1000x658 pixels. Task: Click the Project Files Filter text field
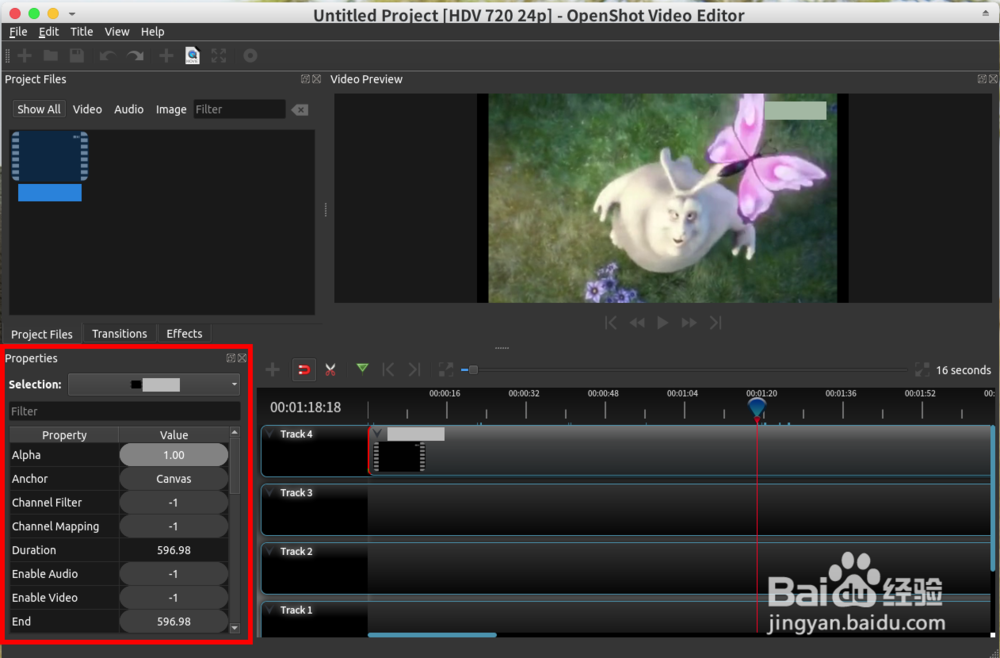pos(239,109)
